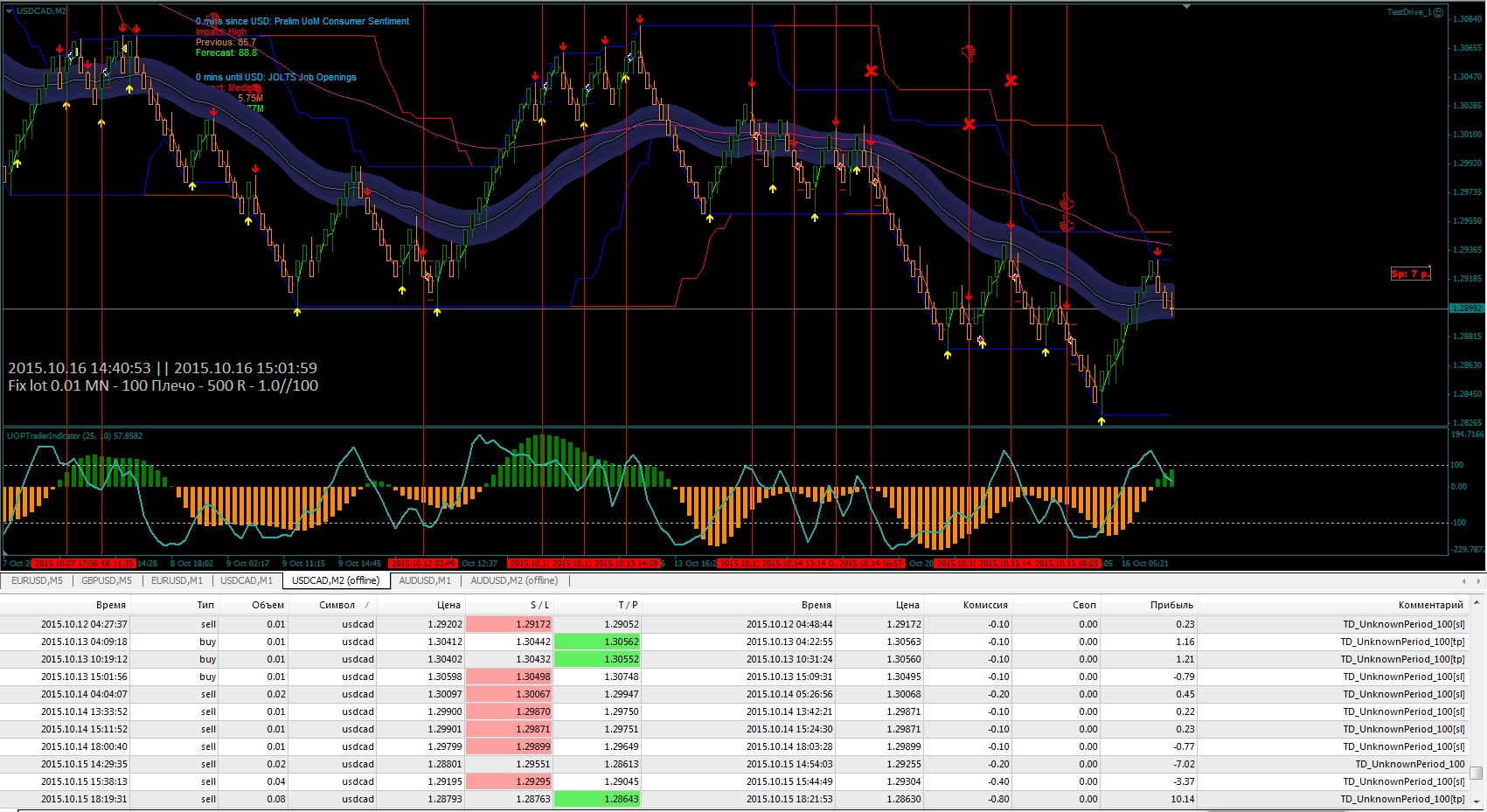Sort by the Комиссия column header
The image size is (1487, 812).
968,605
